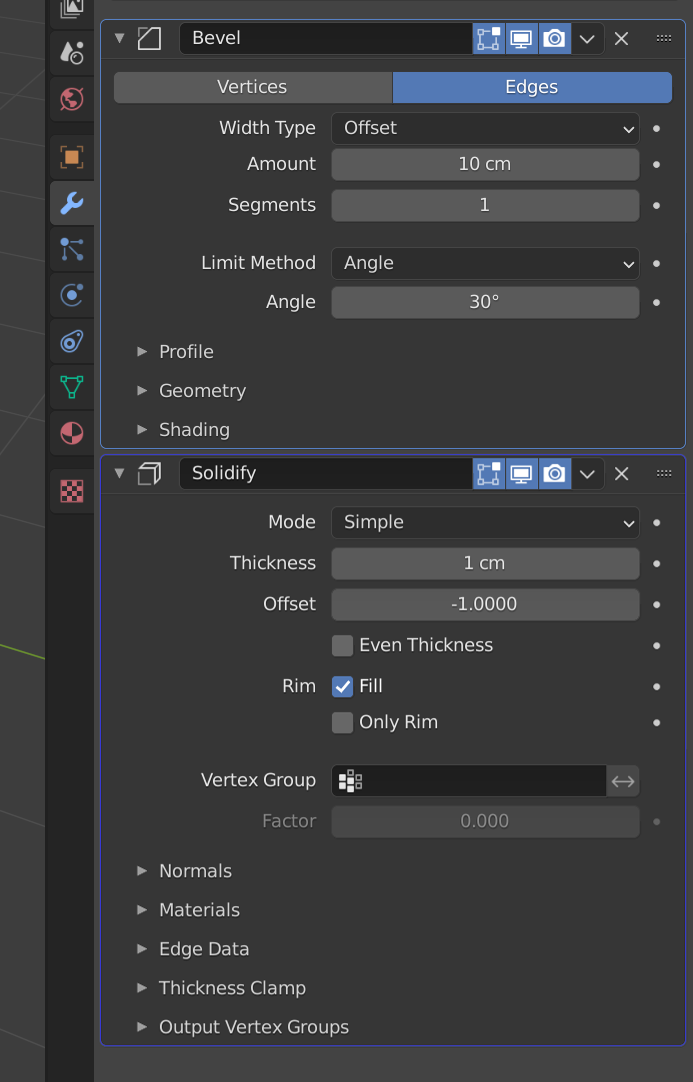Click the Segments value field
This screenshot has width=693, height=1082.
[x=485, y=205]
